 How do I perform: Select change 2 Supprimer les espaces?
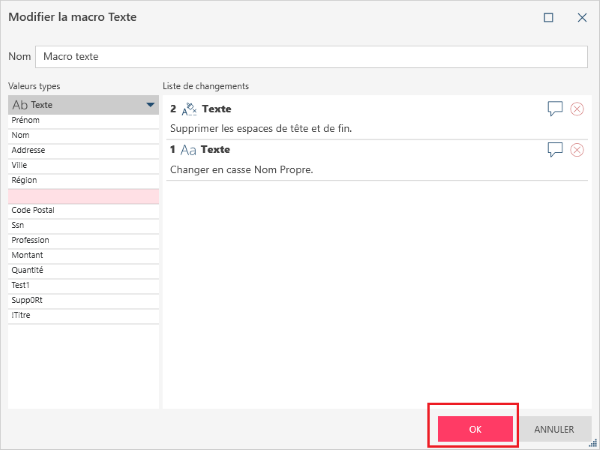(x=350, y=129)
